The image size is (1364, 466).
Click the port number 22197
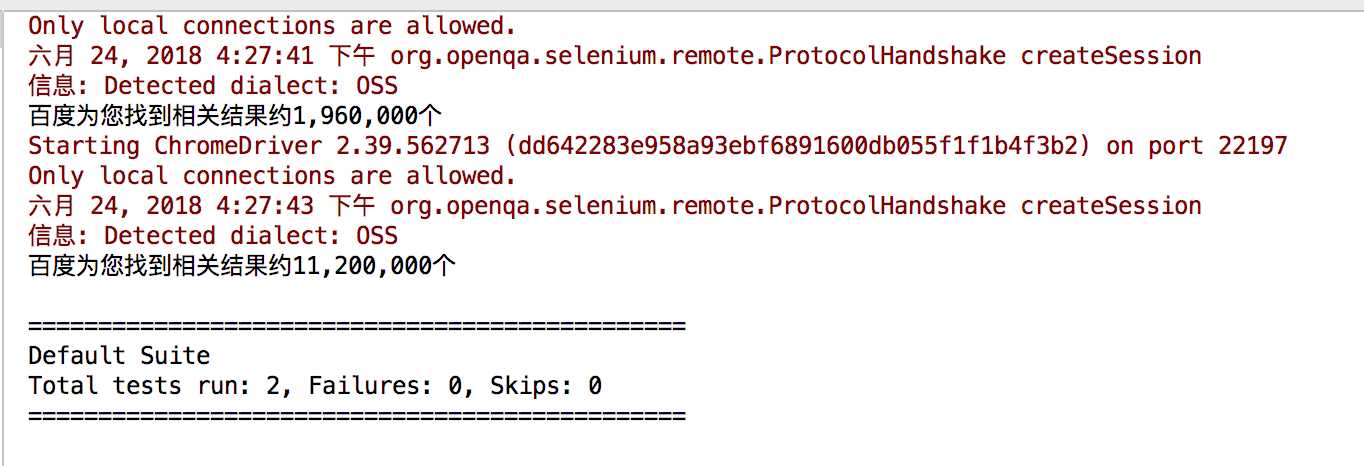pyautogui.click(x=1253, y=146)
